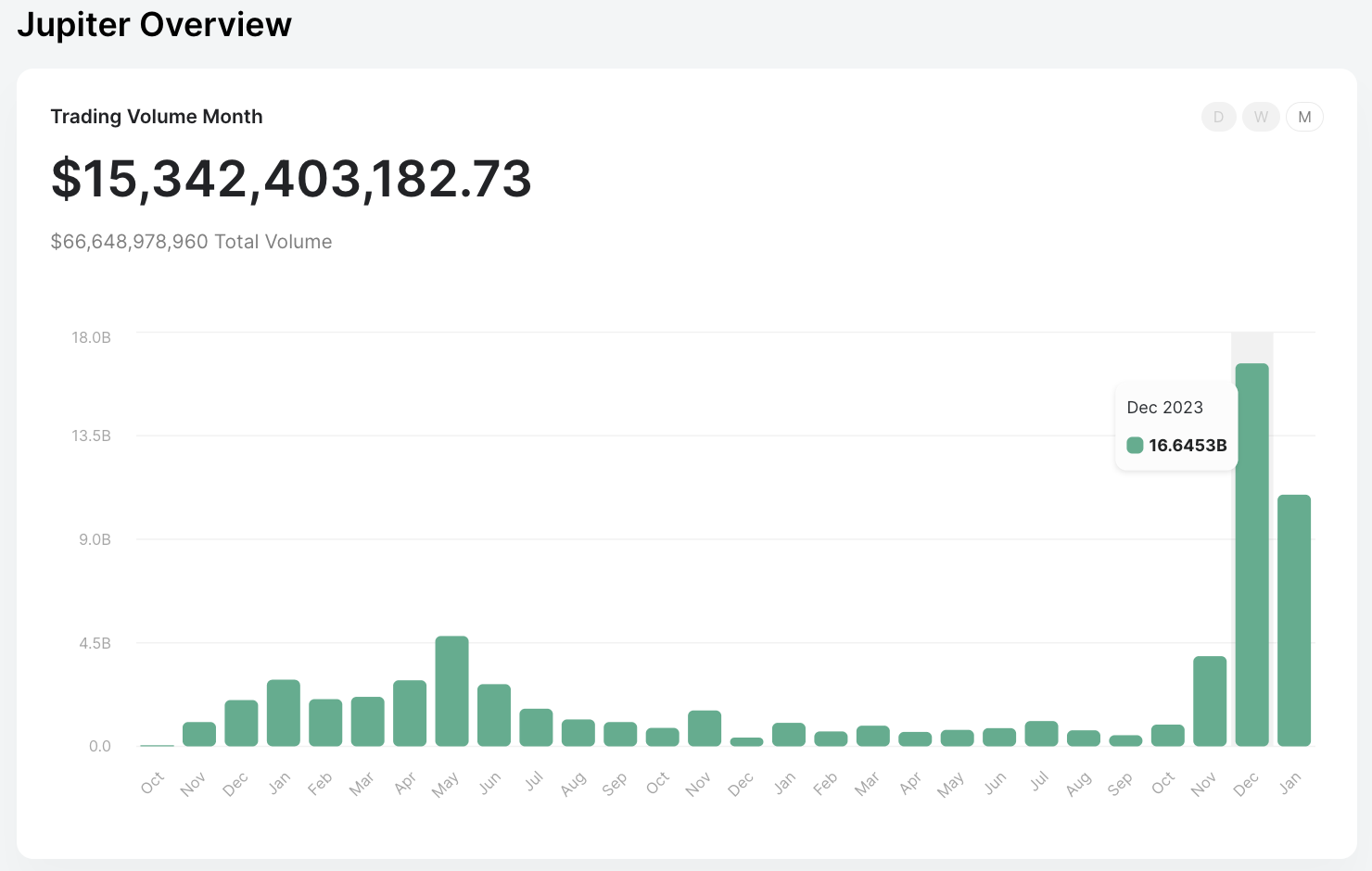Click the very first Oct axis label

[x=153, y=783]
